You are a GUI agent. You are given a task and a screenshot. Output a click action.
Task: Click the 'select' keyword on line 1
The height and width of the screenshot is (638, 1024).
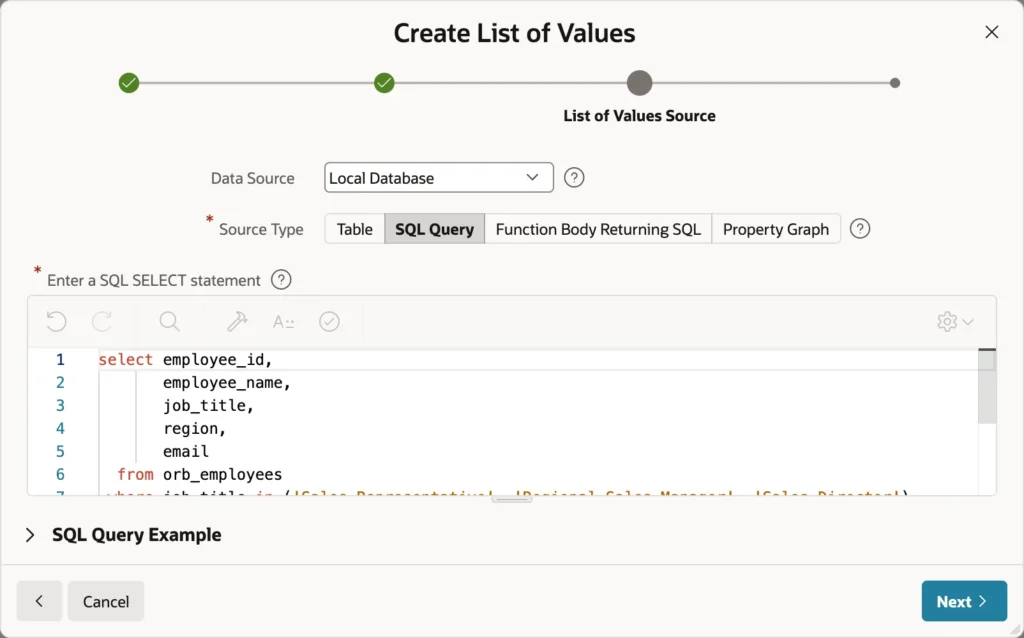tap(125, 360)
